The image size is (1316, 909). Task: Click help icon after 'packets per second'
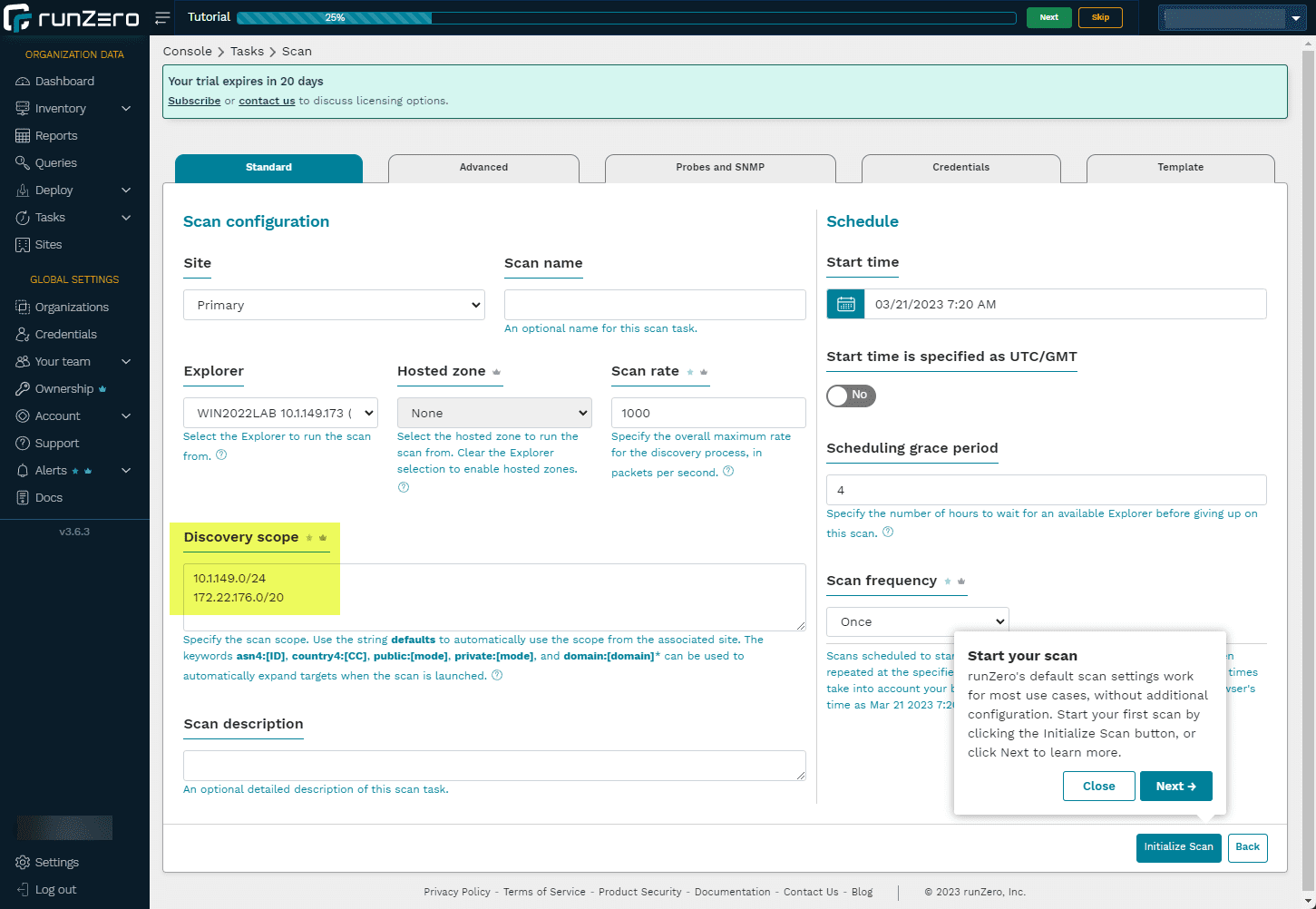(x=728, y=472)
